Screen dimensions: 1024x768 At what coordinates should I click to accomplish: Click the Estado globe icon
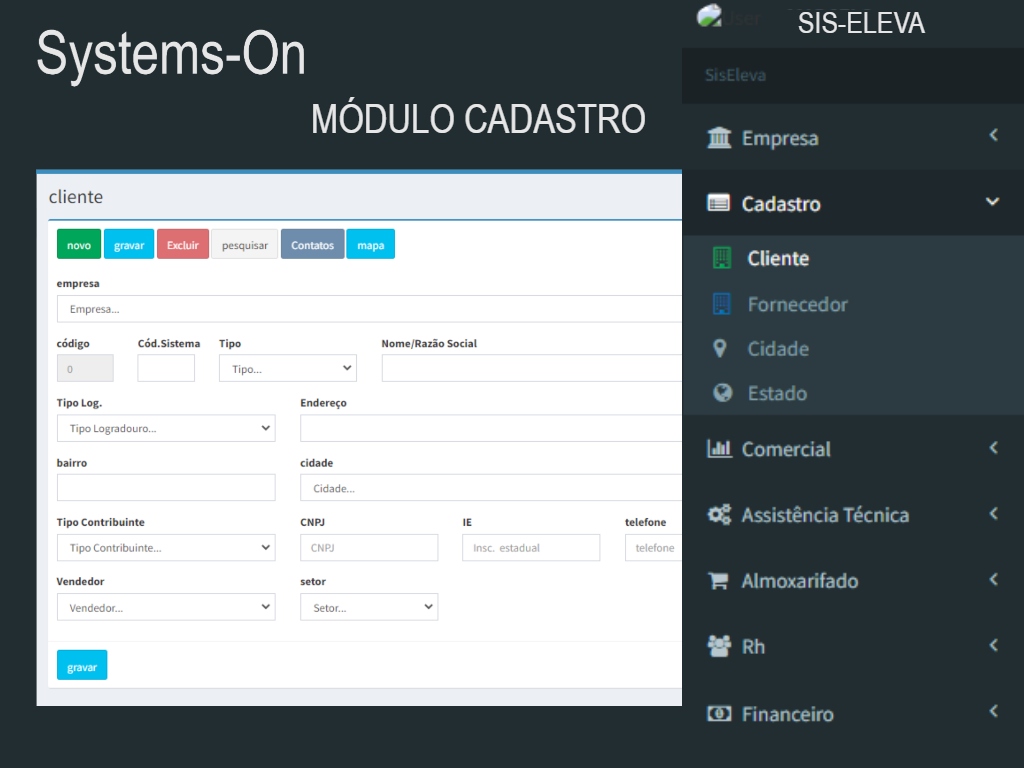point(722,392)
